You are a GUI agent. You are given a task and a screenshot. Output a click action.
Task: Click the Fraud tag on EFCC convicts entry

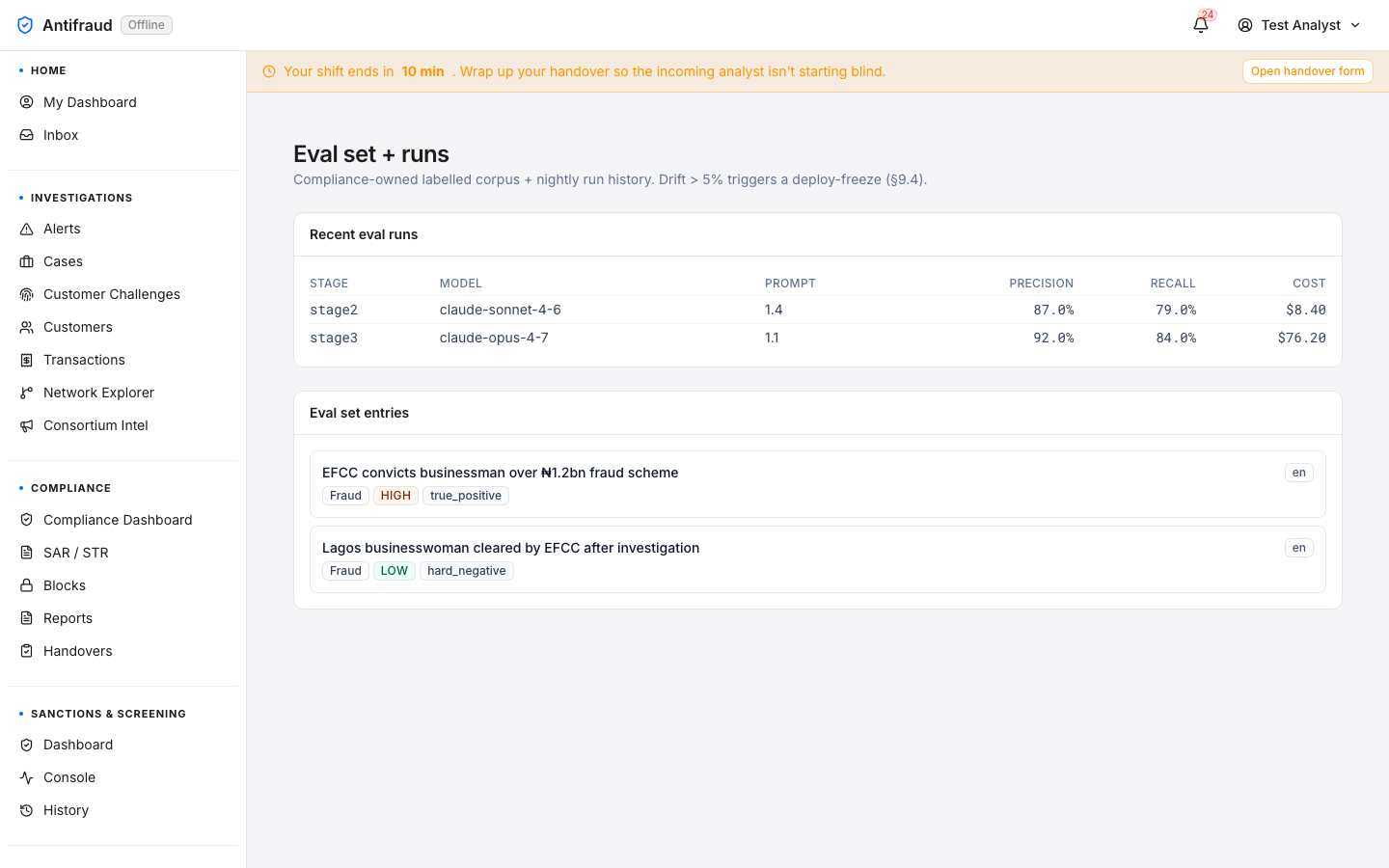pos(345,496)
